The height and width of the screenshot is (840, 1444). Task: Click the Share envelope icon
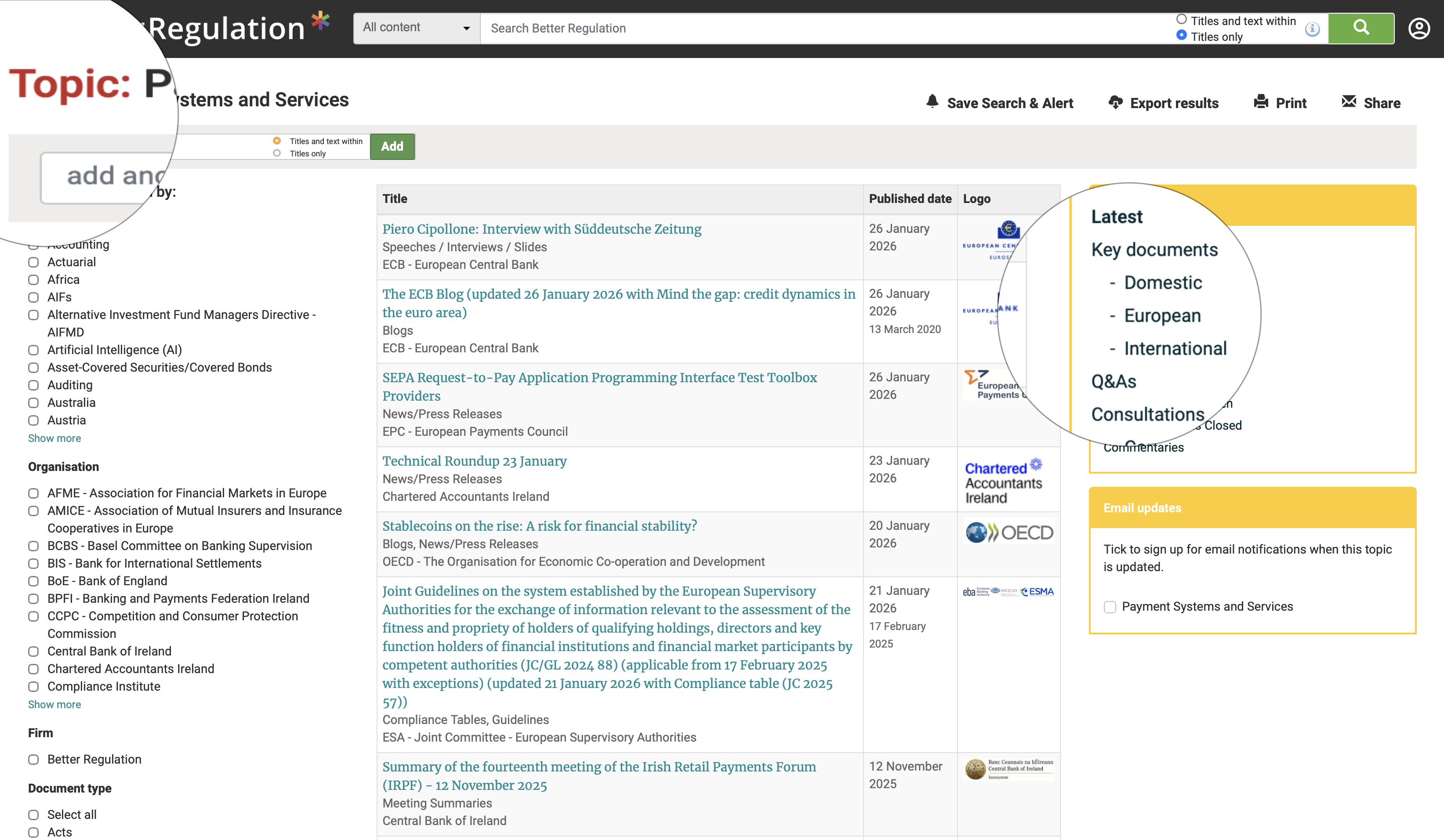click(x=1350, y=101)
